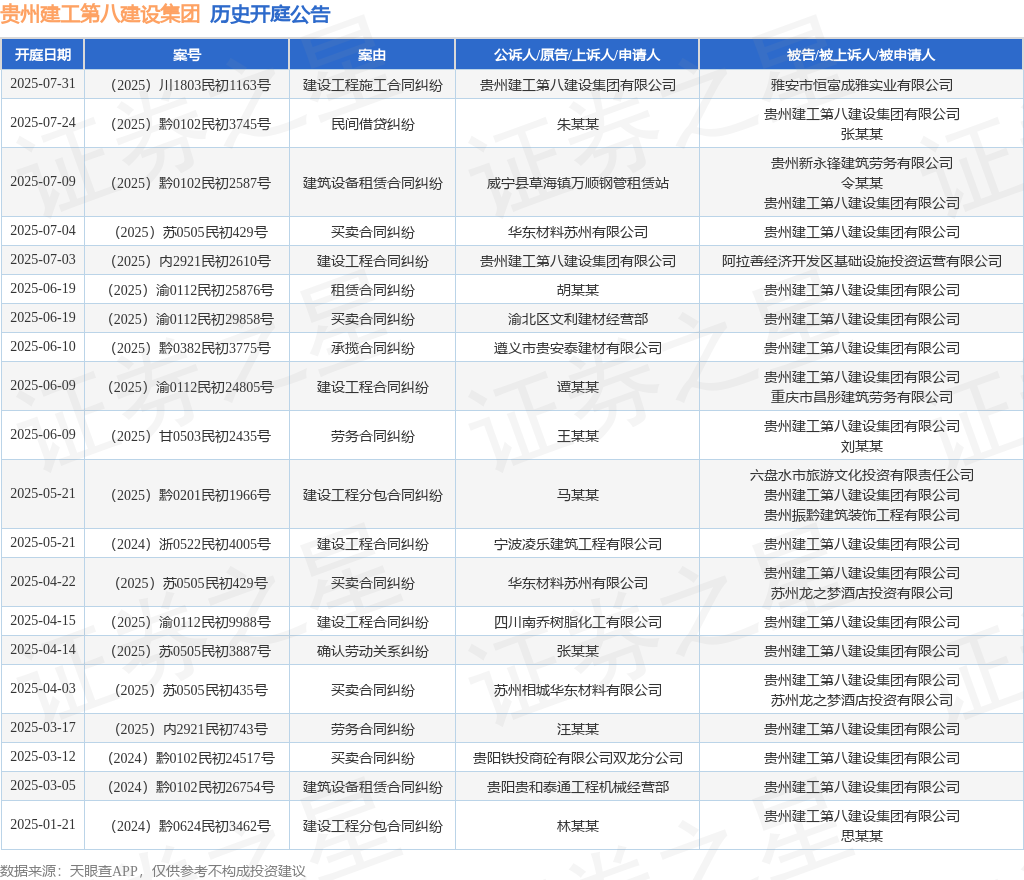Click plaintiff 四川南乔树脂化工有限公司

pyautogui.click(x=577, y=622)
